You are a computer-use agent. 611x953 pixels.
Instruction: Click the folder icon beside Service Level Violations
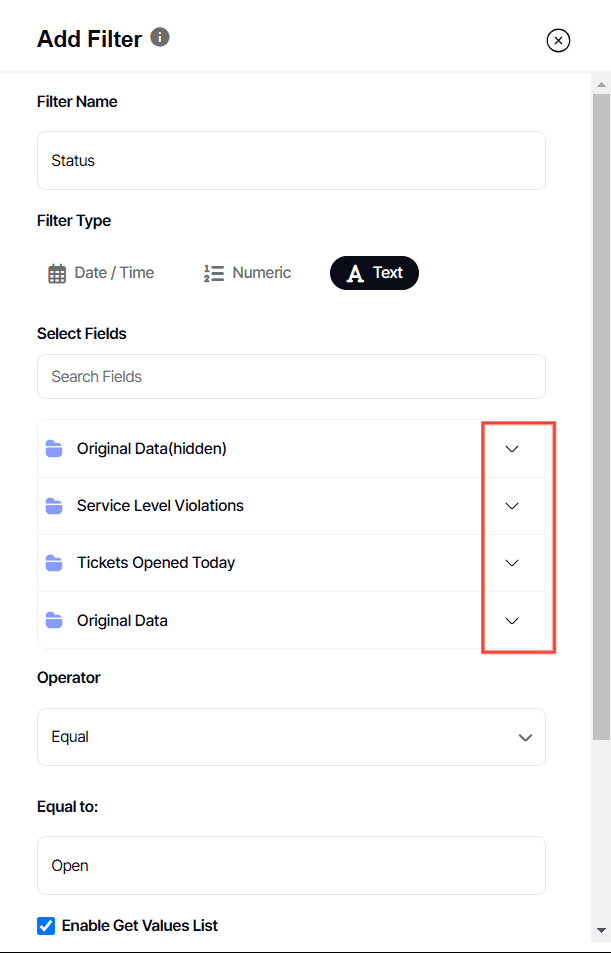[x=53, y=505]
